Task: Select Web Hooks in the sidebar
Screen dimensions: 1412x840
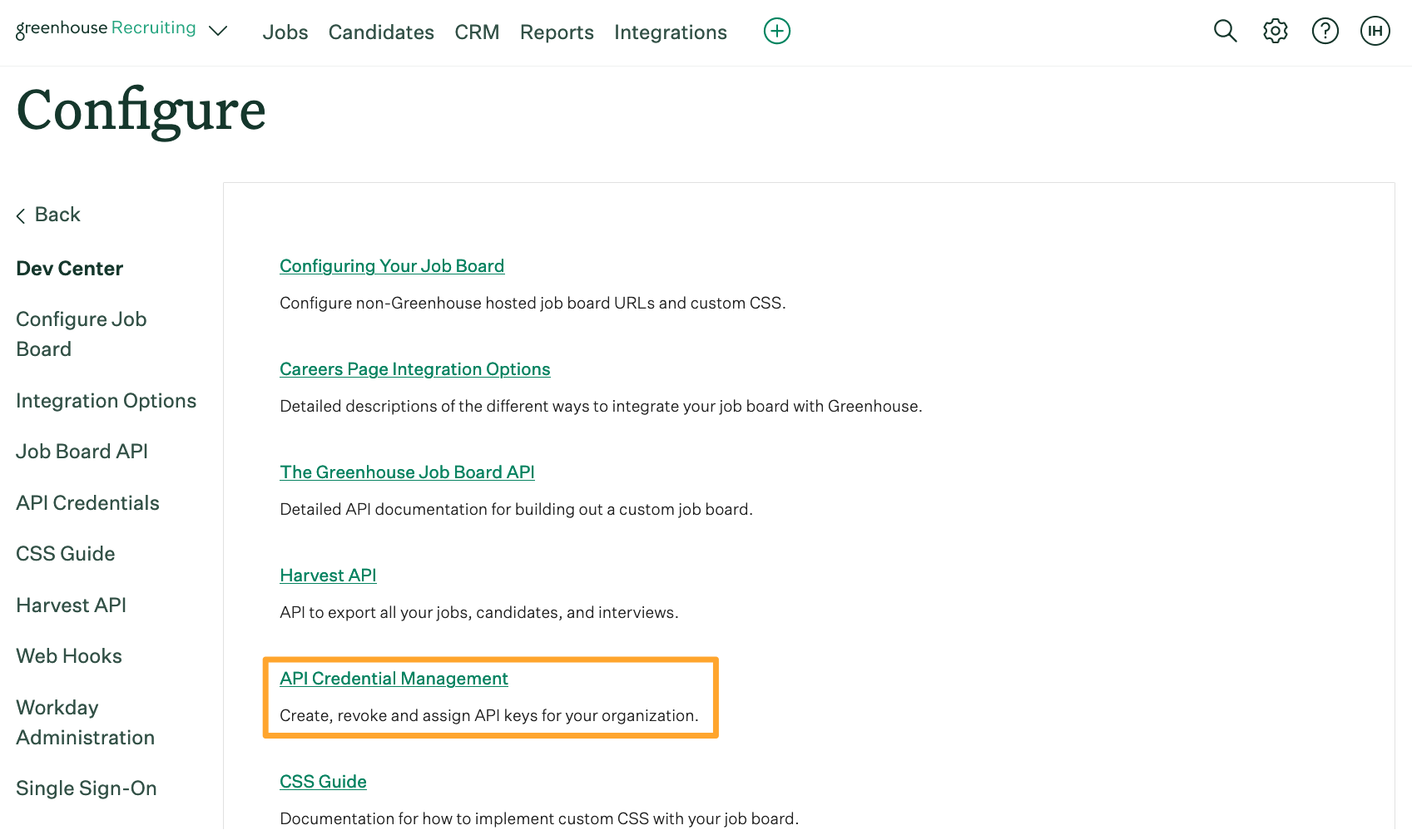Action: pyautogui.click(x=69, y=656)
